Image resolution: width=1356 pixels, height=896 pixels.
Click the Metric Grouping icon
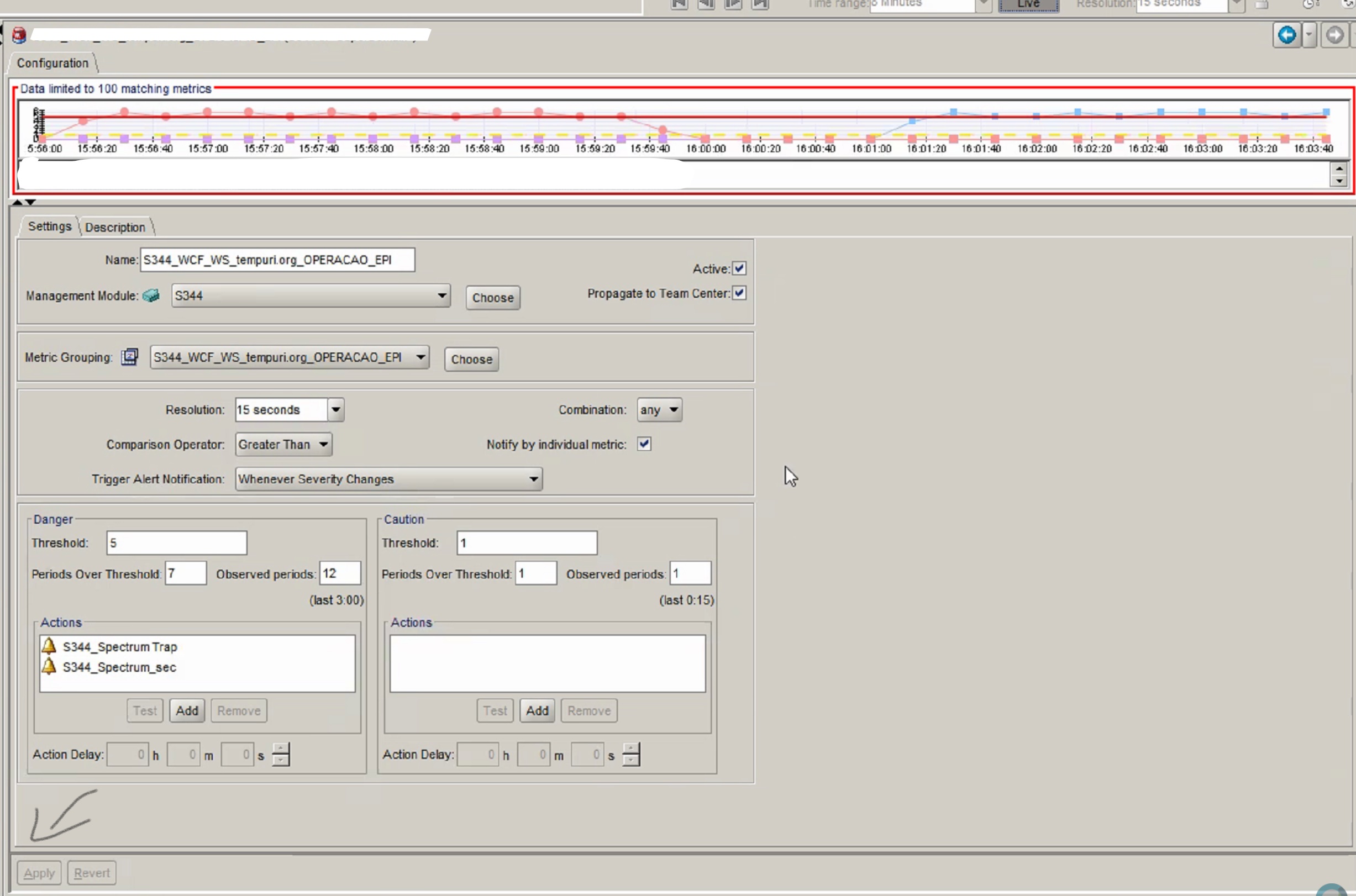coord(130,357)
